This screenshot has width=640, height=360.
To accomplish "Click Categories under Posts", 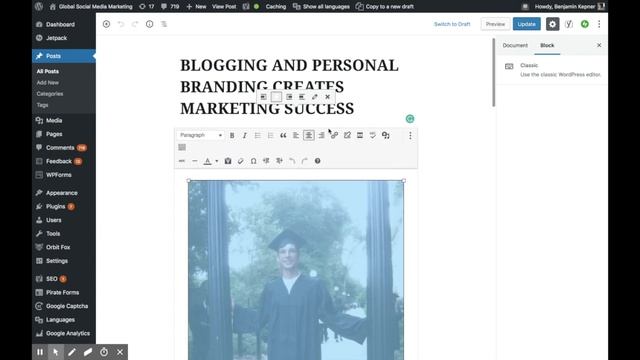I will pyautogui.click(x=50, y=94).
